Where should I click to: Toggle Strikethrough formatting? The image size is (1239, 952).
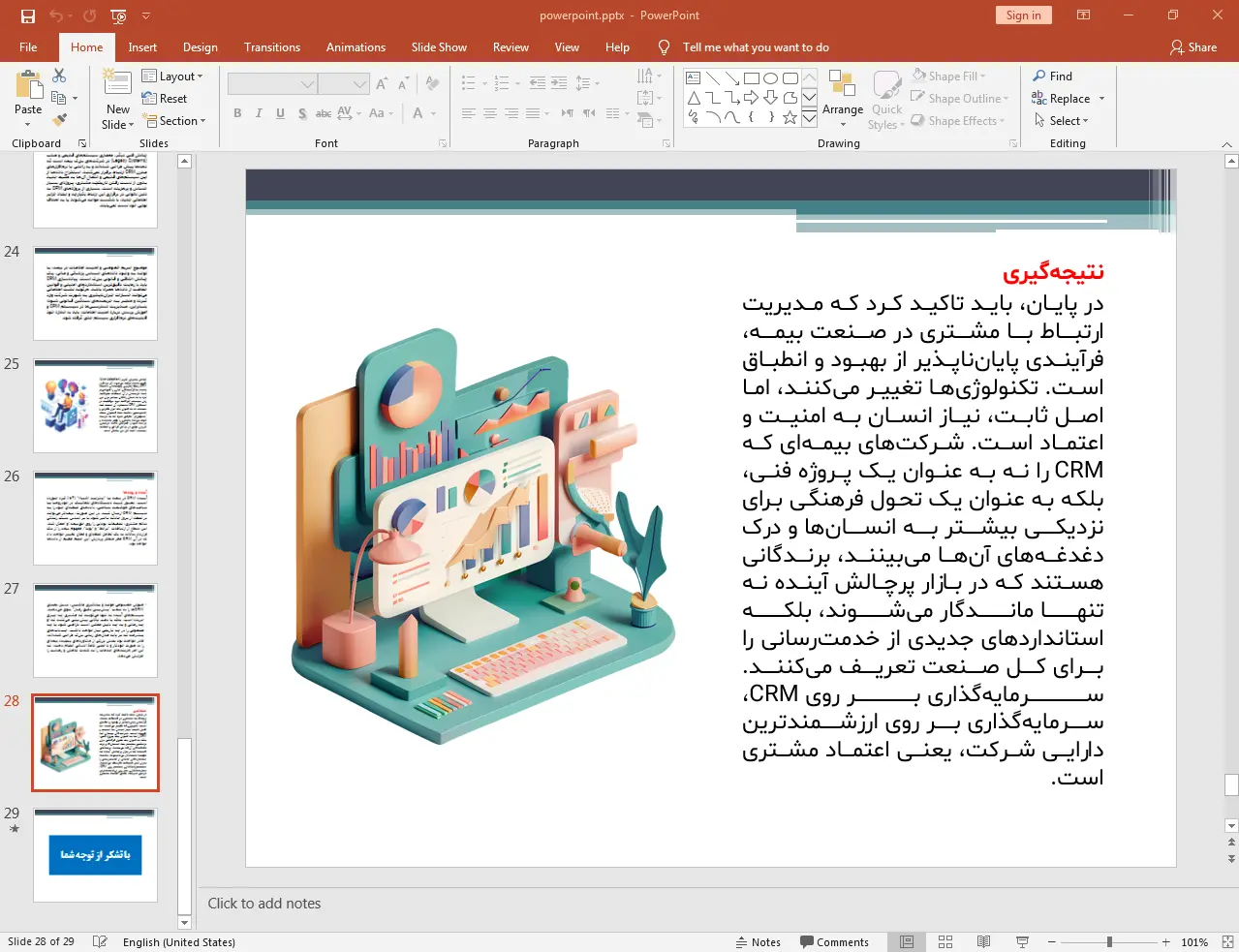[x=324, y=113]
